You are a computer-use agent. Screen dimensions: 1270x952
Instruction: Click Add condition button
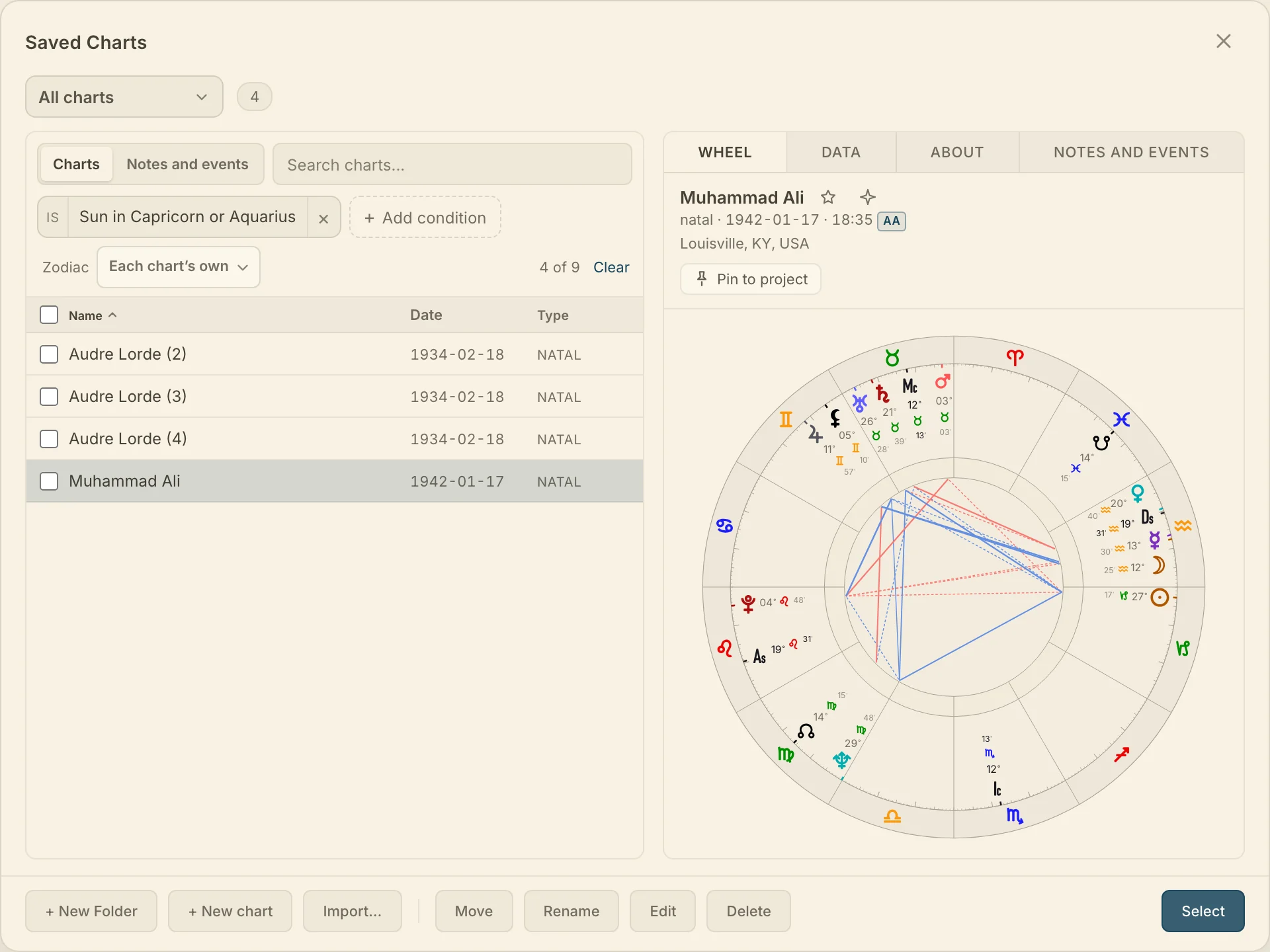(x=425, y=218)
